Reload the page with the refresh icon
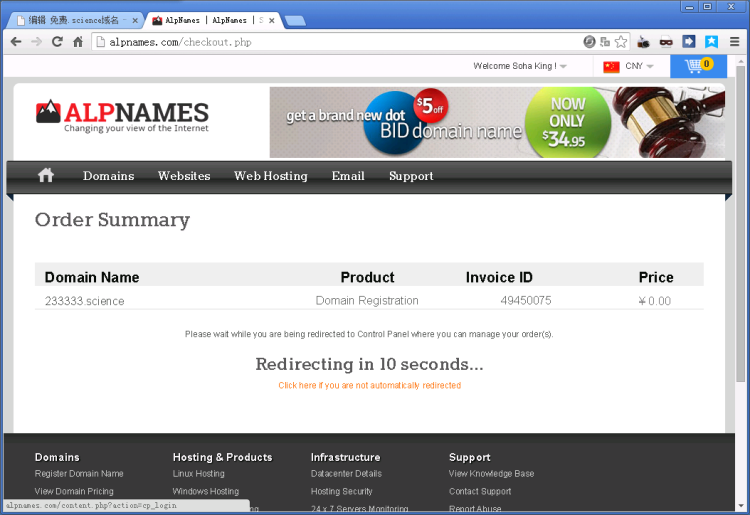The image size is (750, 515). 57,42
